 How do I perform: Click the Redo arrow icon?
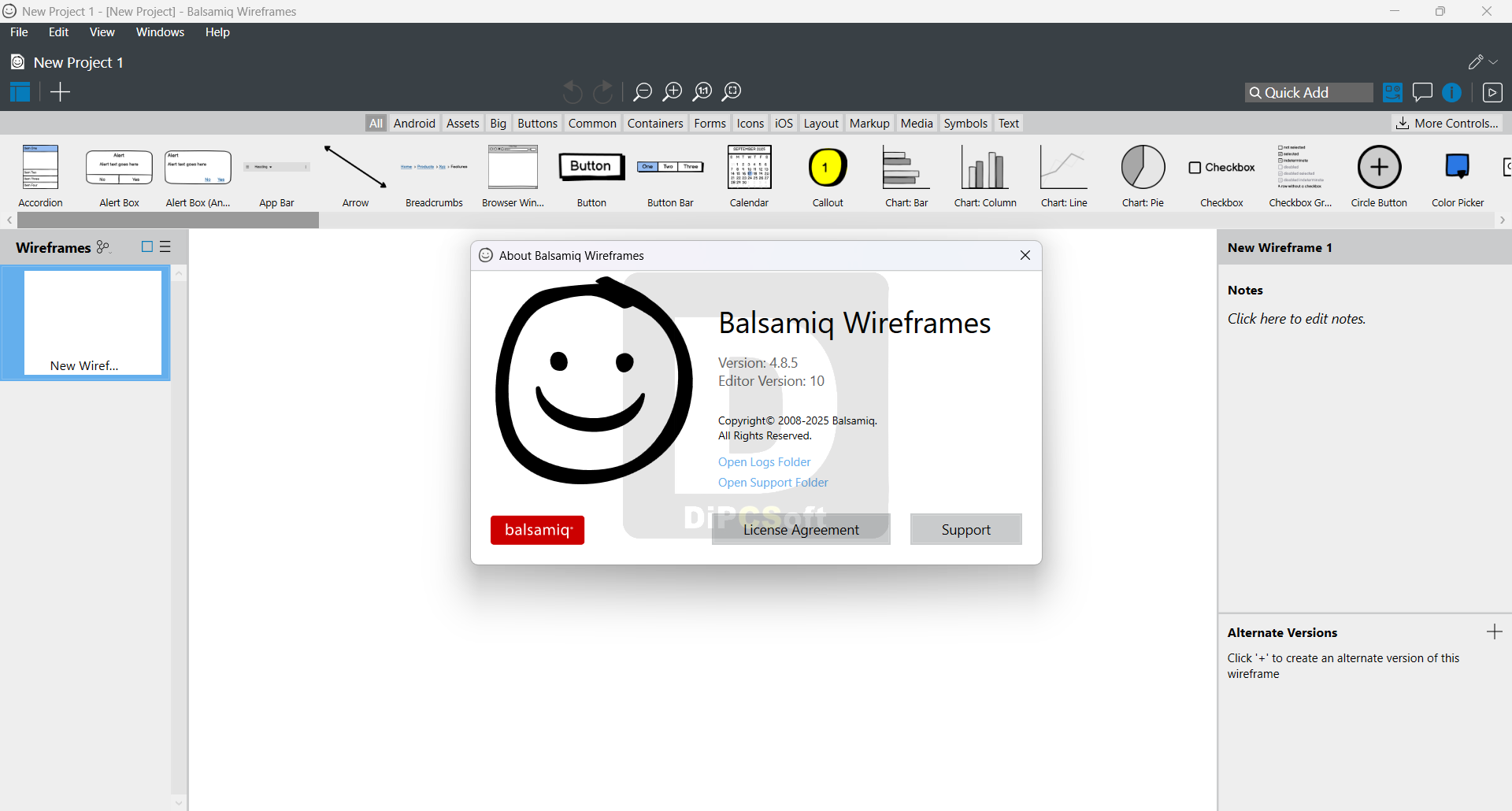tap(603, 92)
